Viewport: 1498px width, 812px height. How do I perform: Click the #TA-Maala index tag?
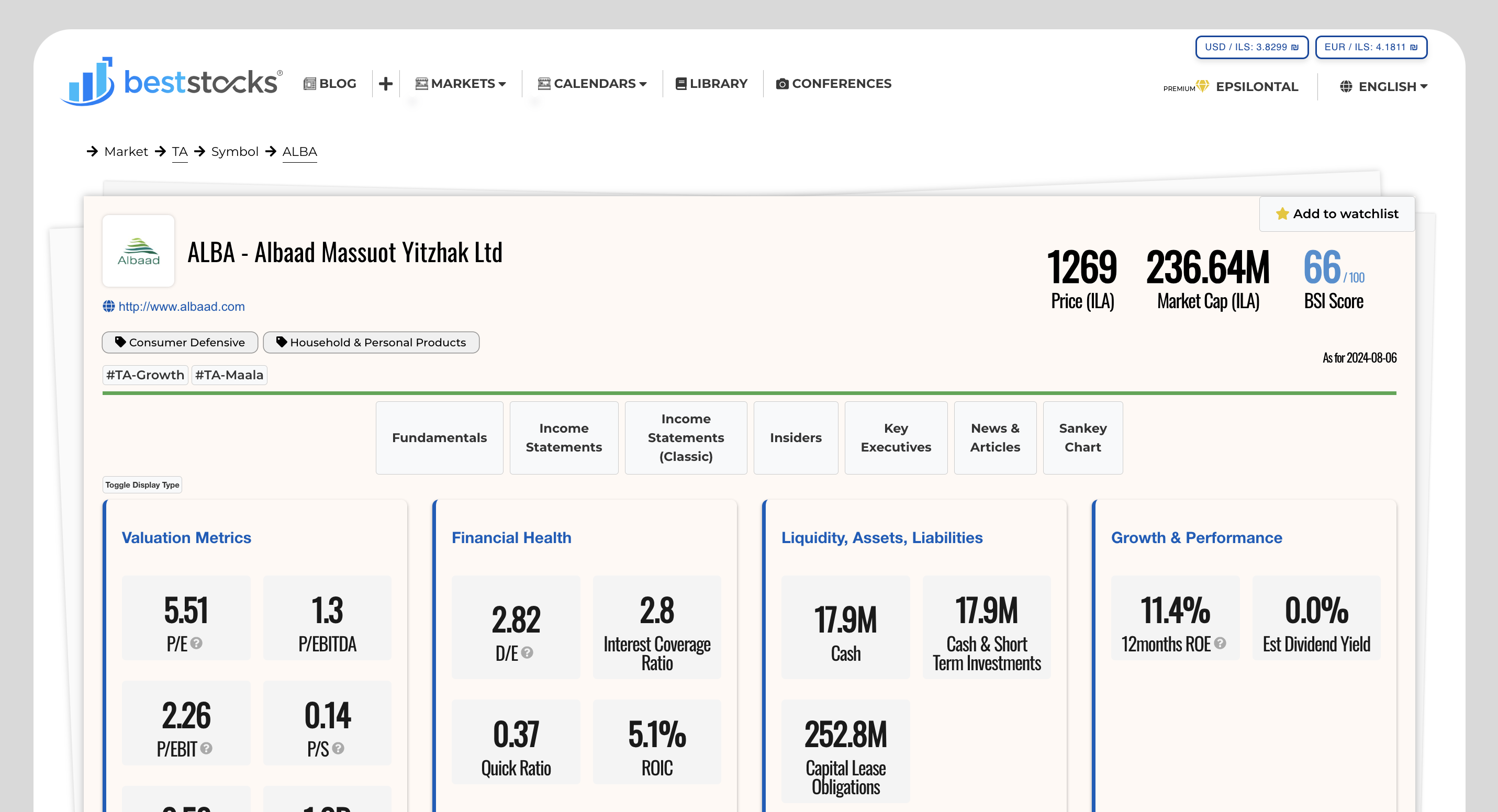(229, 375)
